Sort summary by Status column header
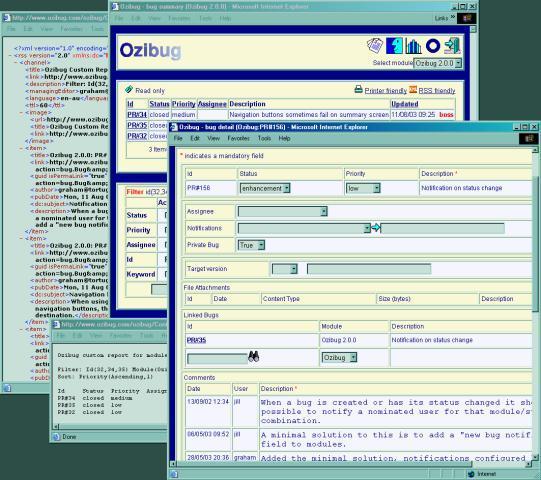The height and width of the screenshot is (480, 541). pos(159,104)
